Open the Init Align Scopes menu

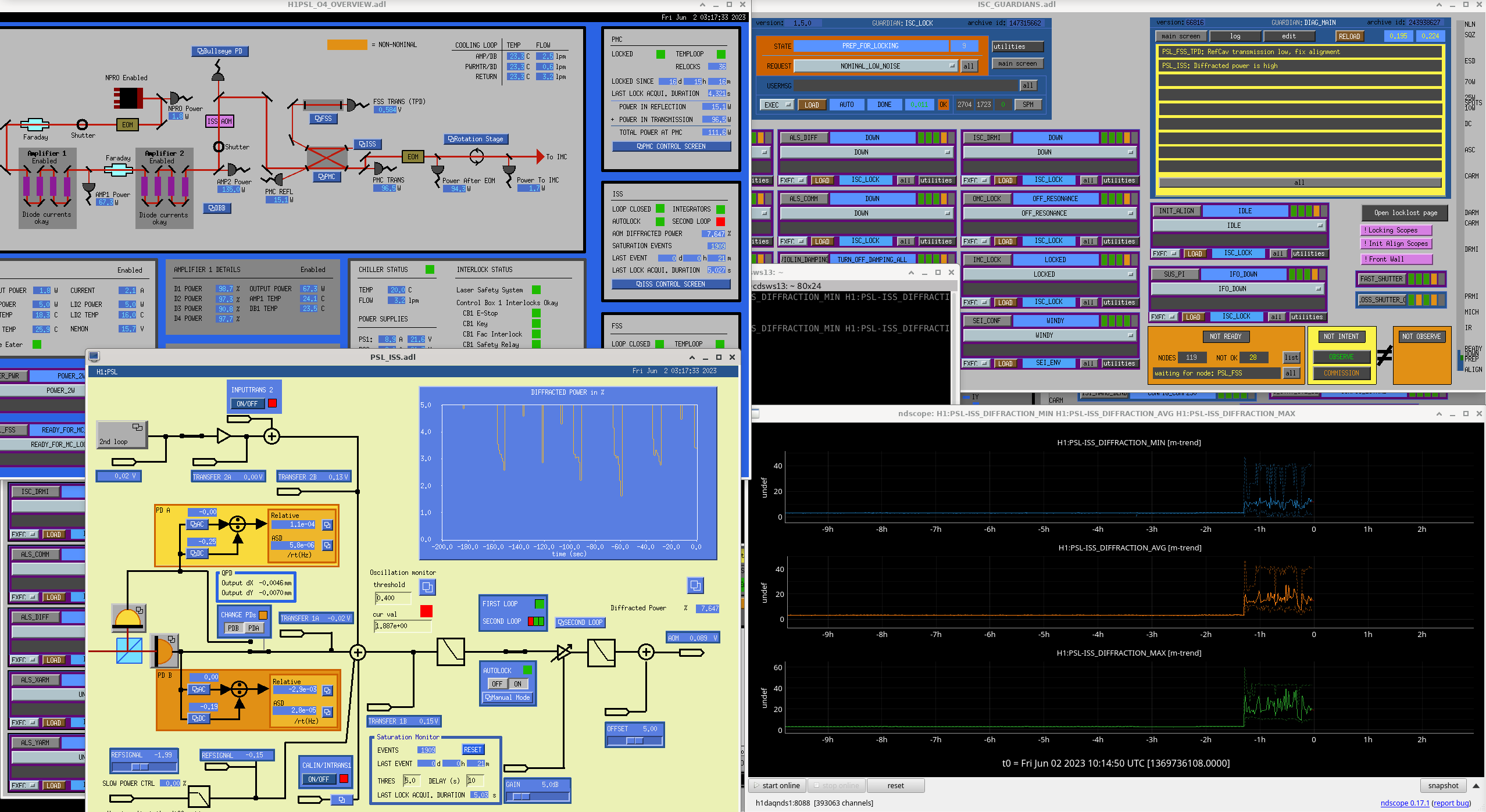[1396, 244]
